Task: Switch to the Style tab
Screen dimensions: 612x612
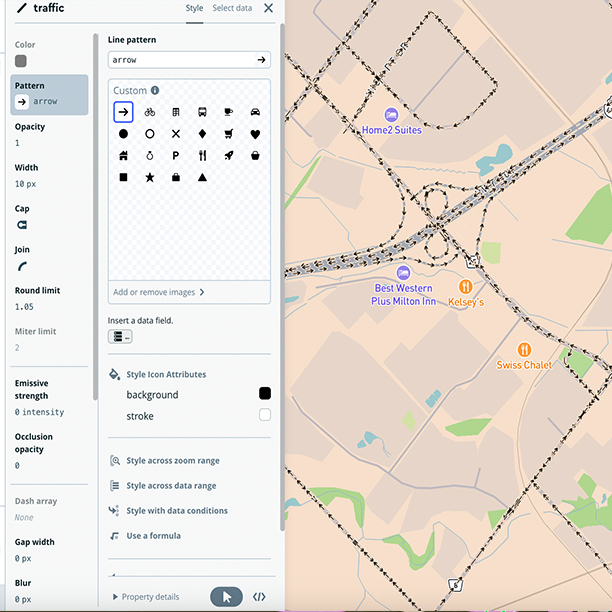Action: tap(194, 8)
